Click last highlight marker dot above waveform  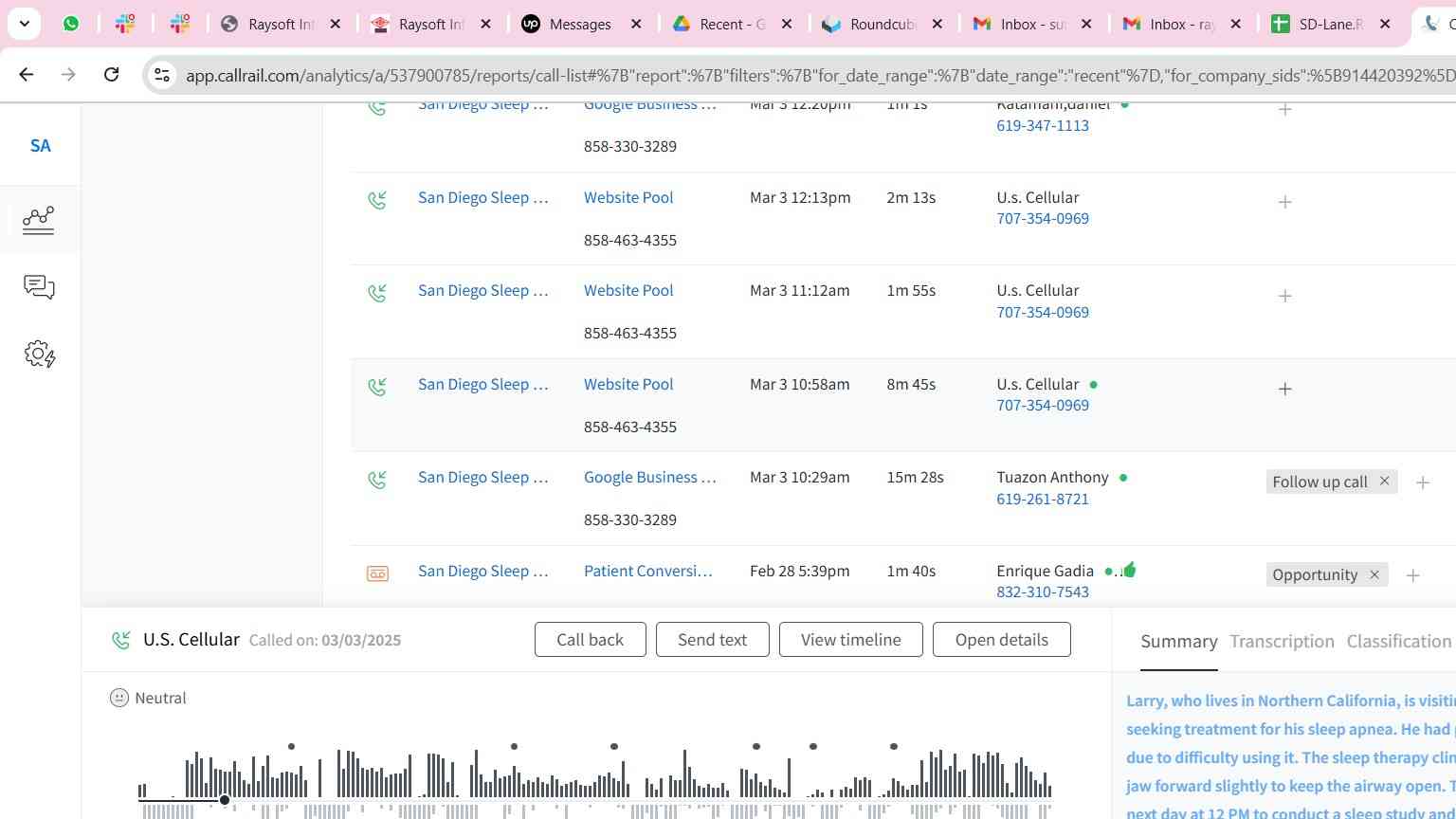[894, 747]
